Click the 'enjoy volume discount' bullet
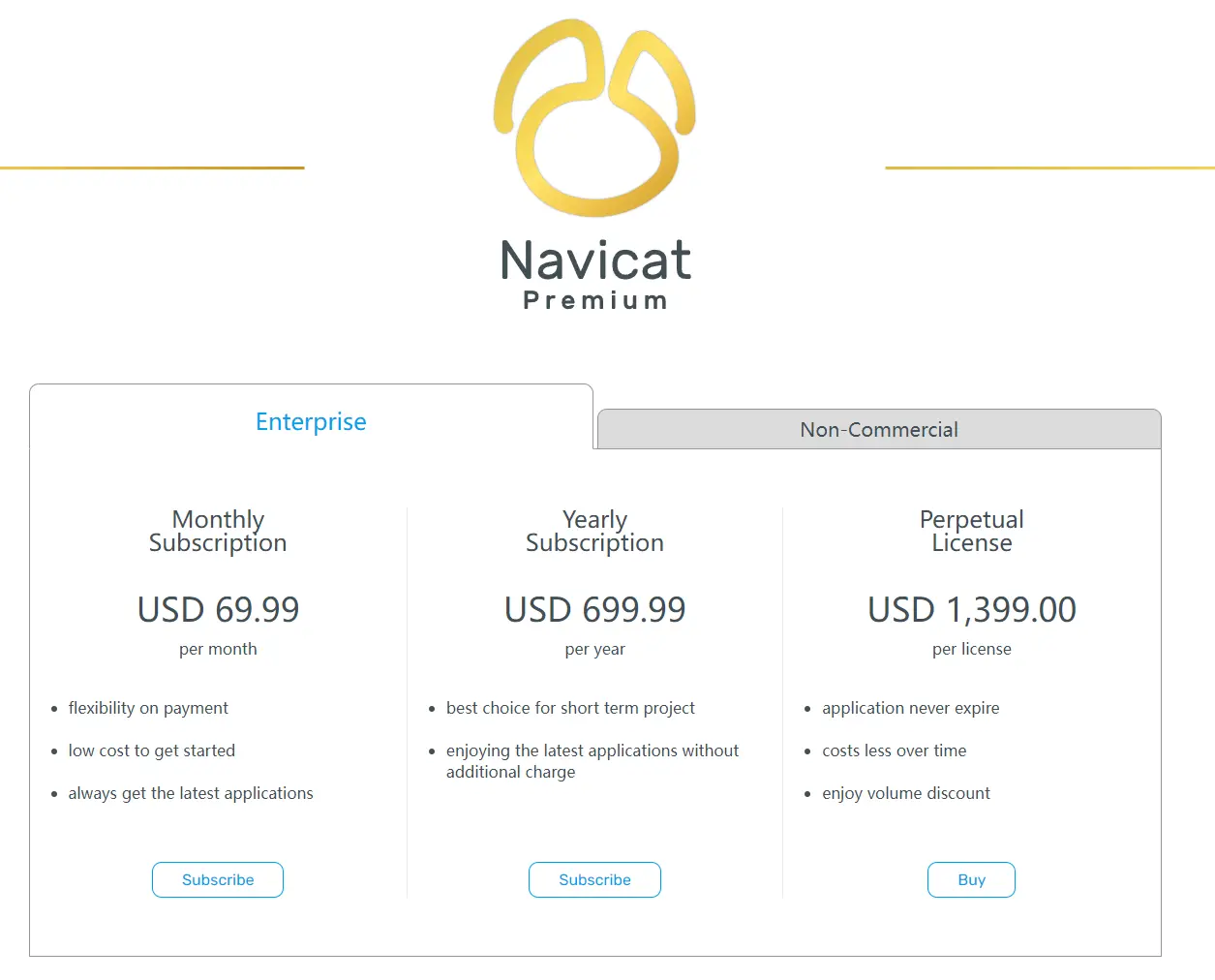 [x=905, y=793]
